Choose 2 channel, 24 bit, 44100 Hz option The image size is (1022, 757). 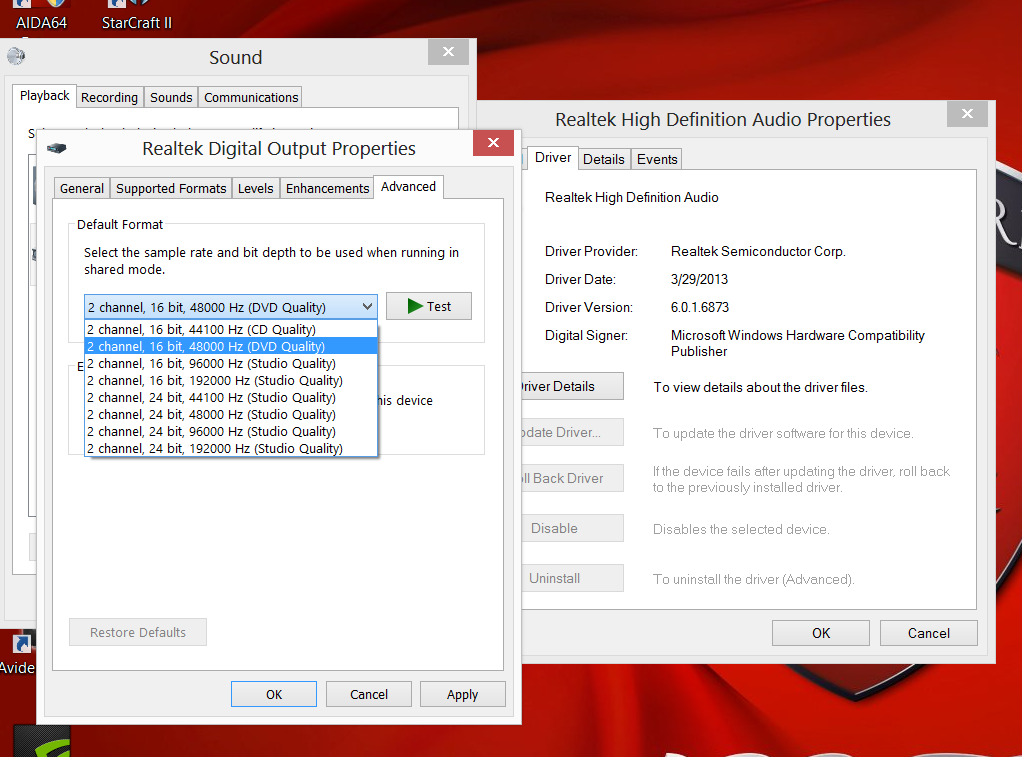coord(231,397)
